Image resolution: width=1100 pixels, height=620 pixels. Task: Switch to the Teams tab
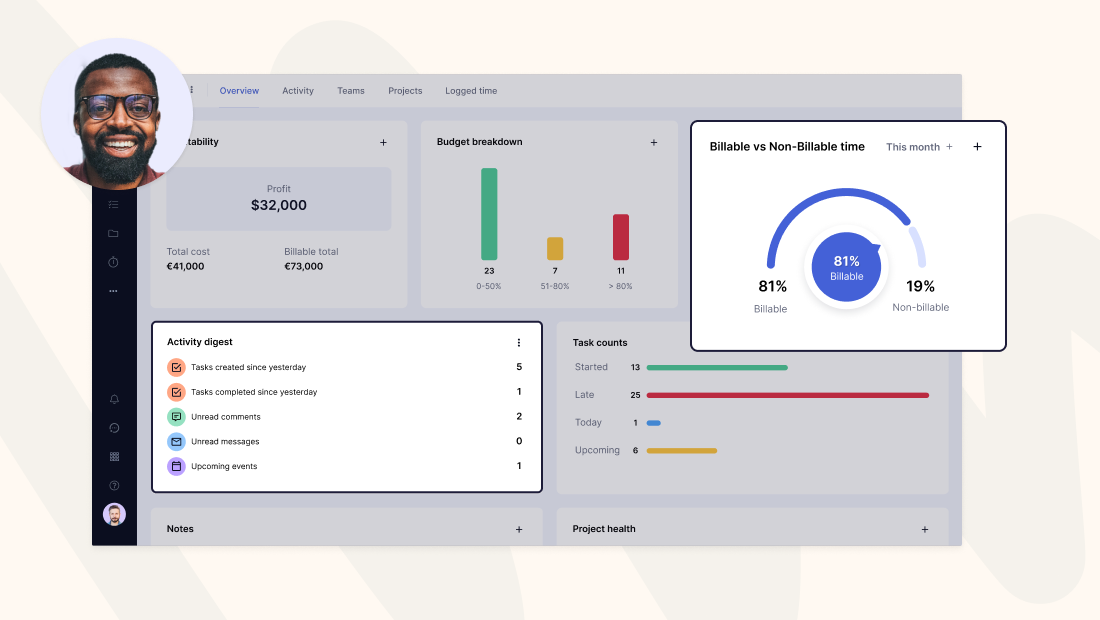[351, 90]
